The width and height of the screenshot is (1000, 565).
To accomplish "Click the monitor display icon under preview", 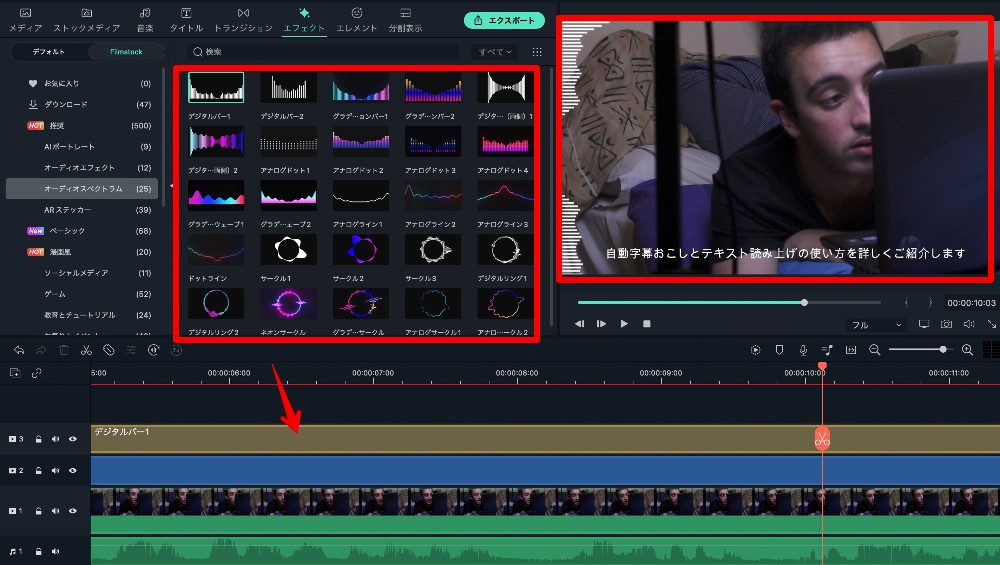I will tap(923, 324).
